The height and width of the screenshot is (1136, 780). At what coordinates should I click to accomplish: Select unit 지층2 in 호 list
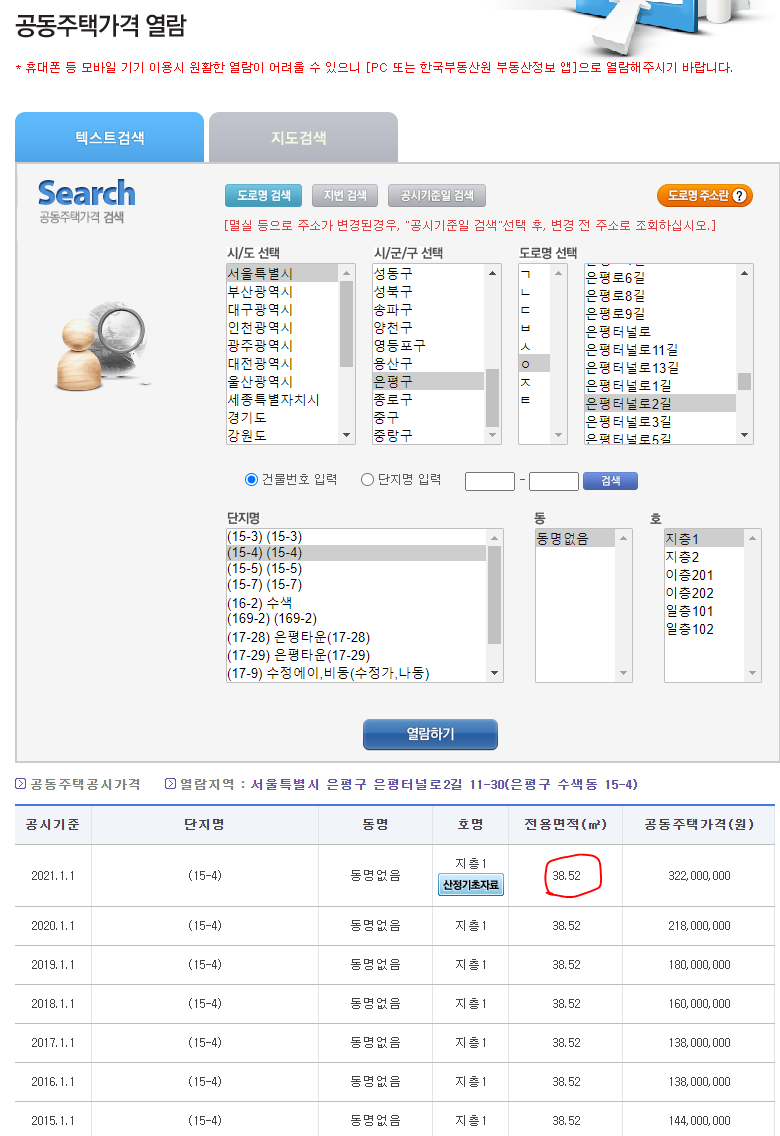(x=704, y=557)
